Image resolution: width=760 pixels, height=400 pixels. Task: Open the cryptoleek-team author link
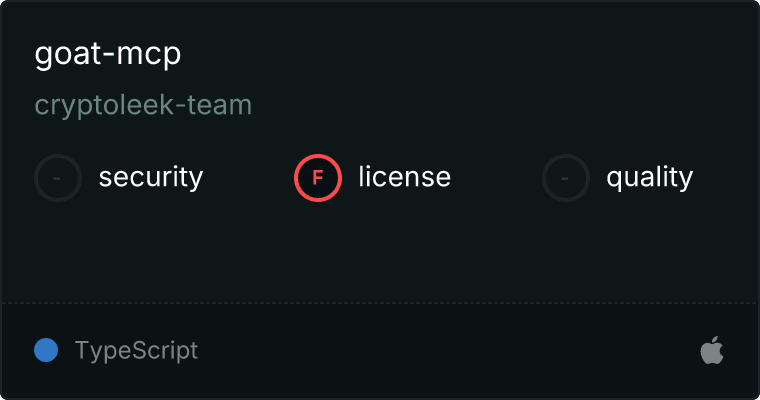coord(143,105)
